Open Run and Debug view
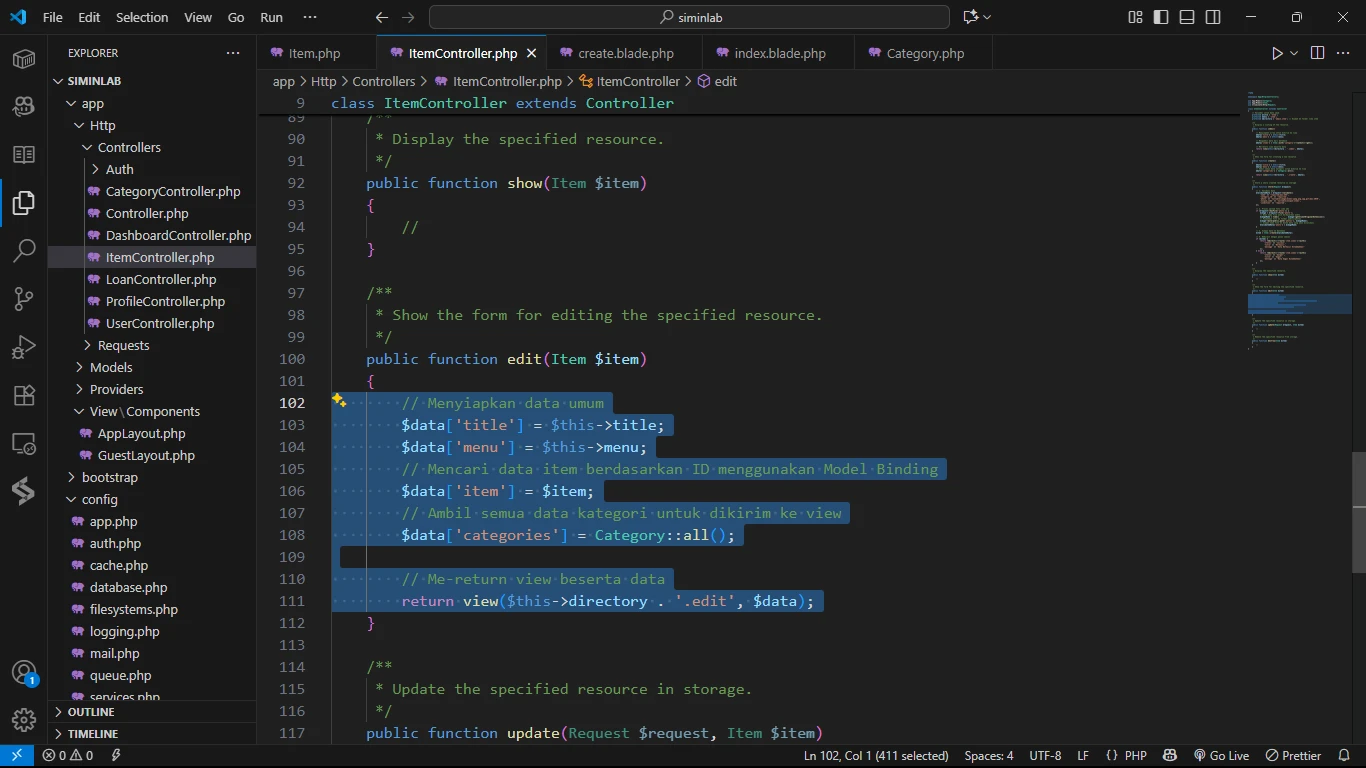 pyautogui.click(x=24, y=347)
